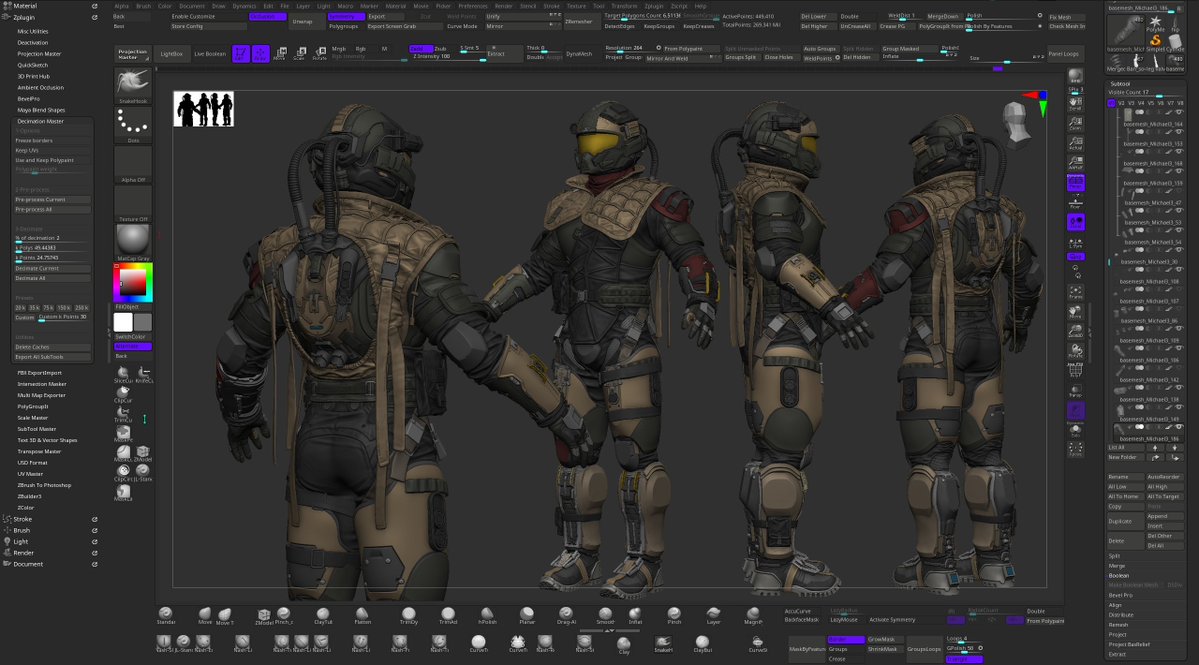1199x665 pixels.
Task: Click Export All SubTools button
Action: [52, 357]
